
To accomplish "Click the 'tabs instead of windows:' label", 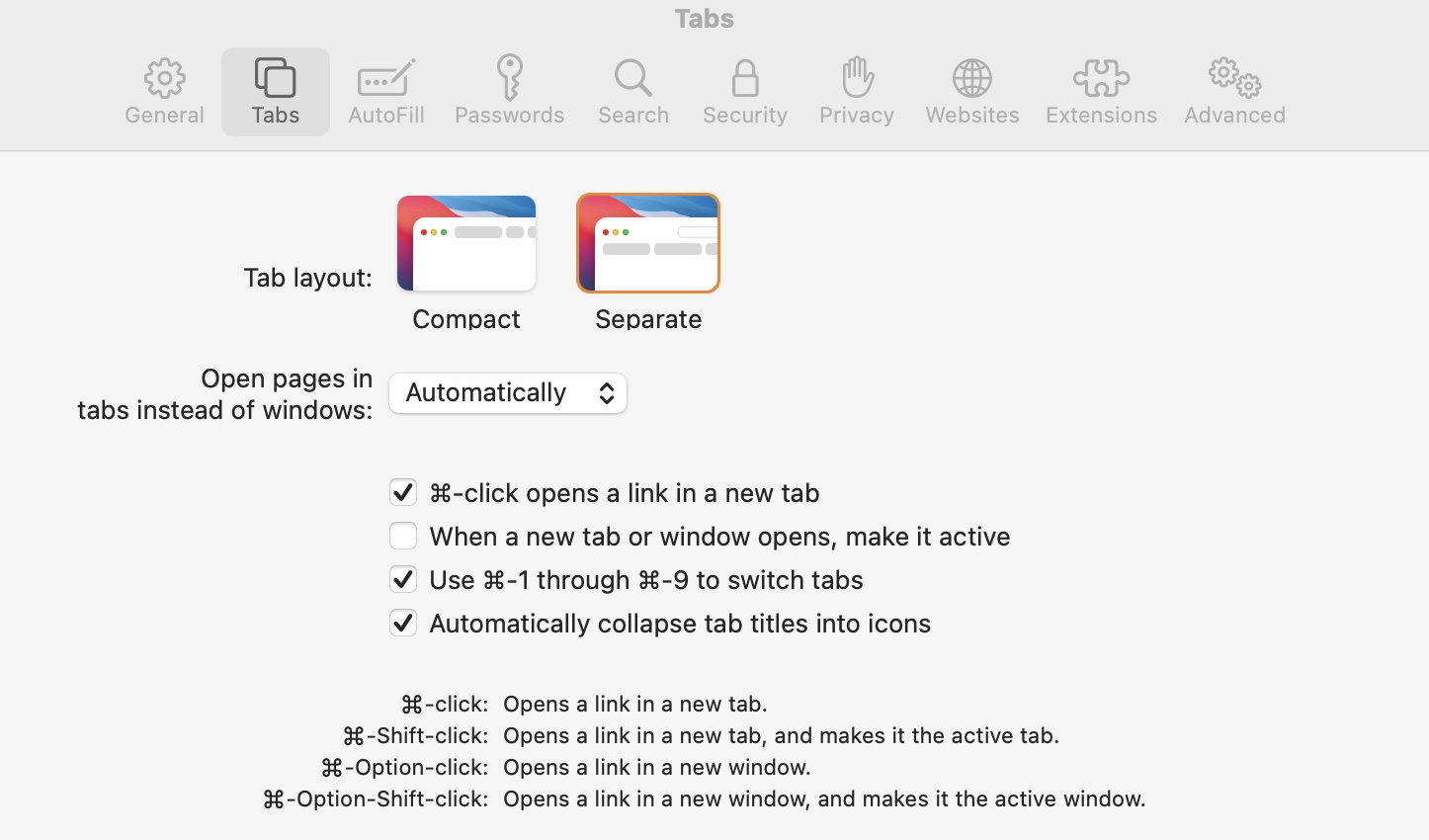I will pyautogui.click(x=225, y=410).
